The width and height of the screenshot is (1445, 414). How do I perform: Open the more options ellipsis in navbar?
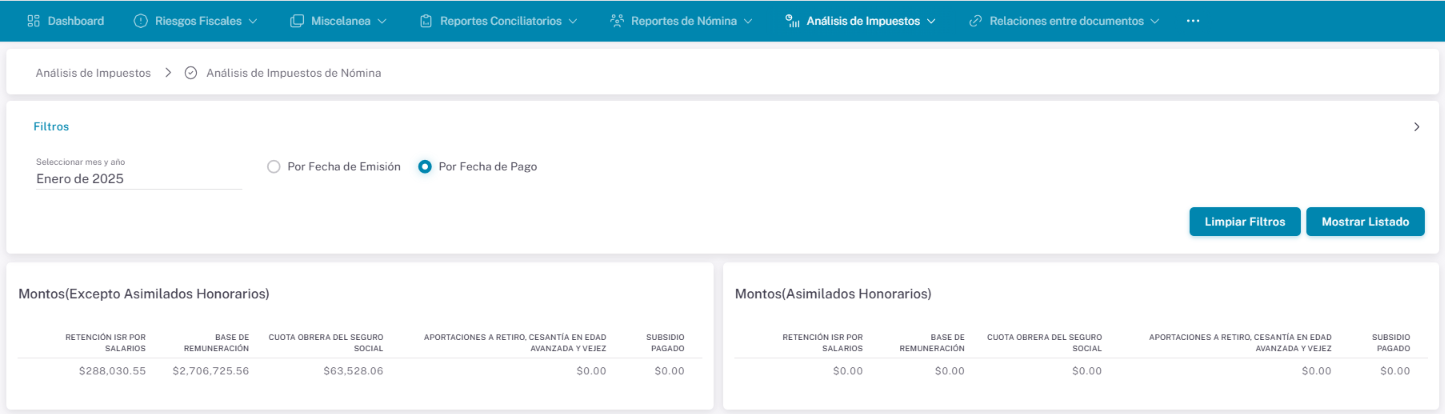click(1193, 21)
